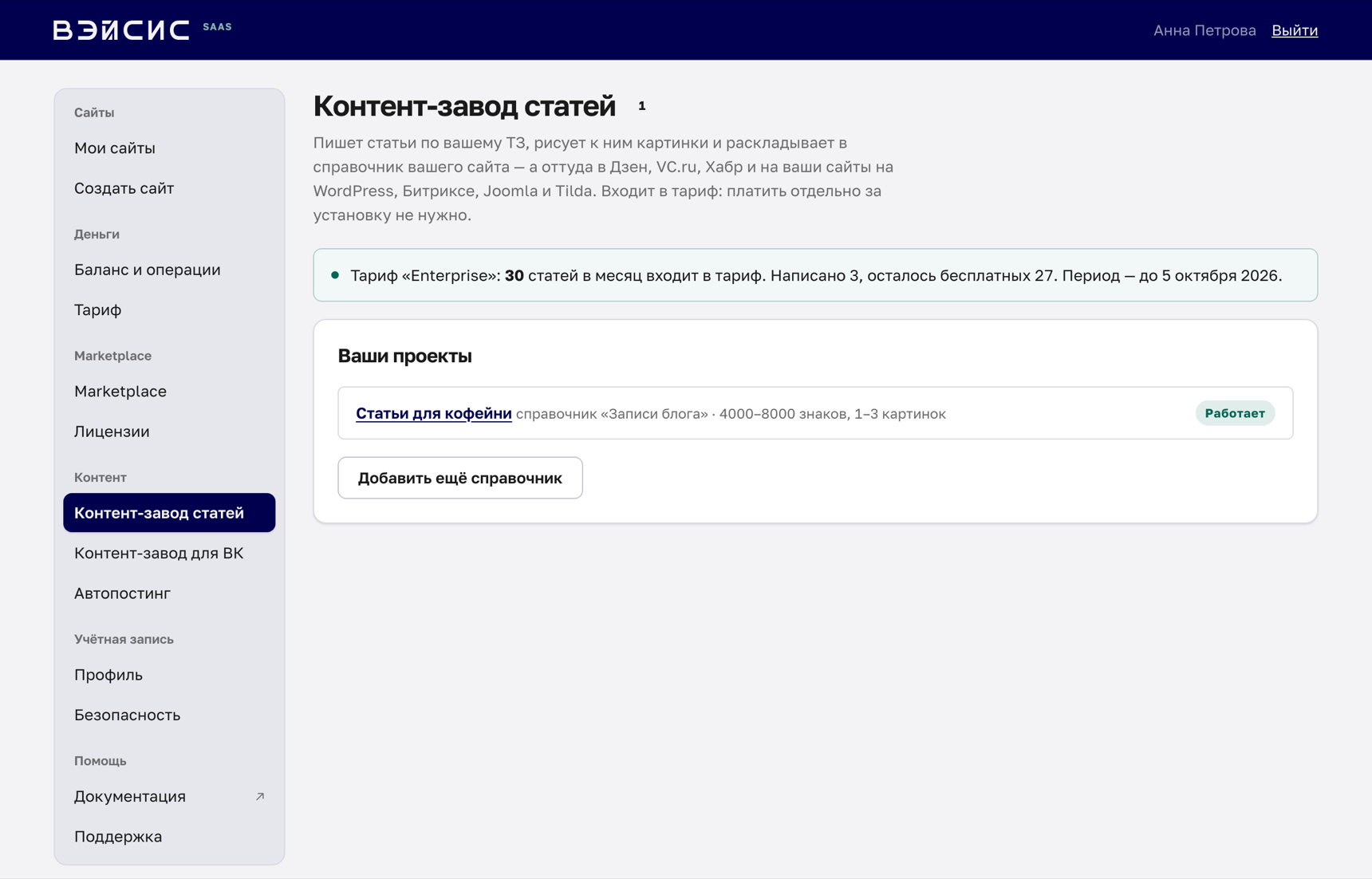
Task: Open the Тариф section
Action: [169, 309]
